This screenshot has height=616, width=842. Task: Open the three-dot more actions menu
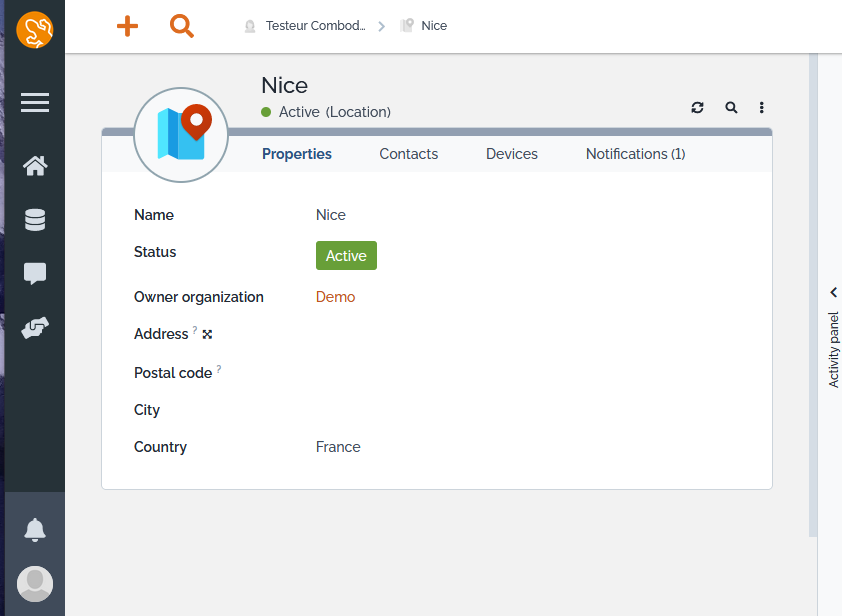click(762, 108)
